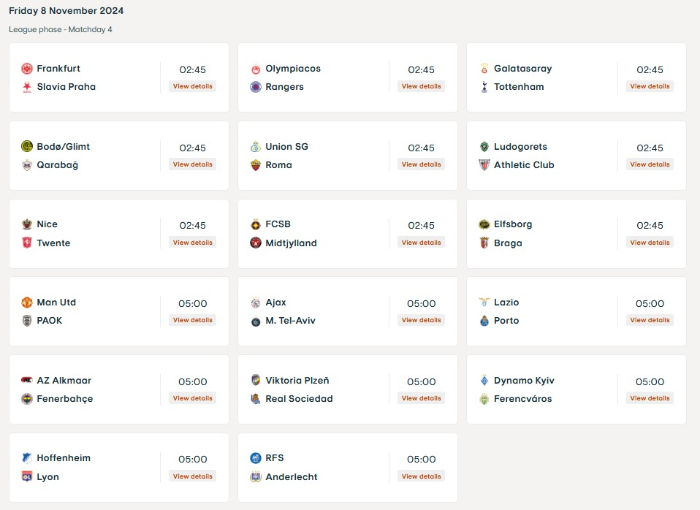Open the Nice vs Twente match card
Viewport: 700px width, 510px height.
click(x=119, y=234)
